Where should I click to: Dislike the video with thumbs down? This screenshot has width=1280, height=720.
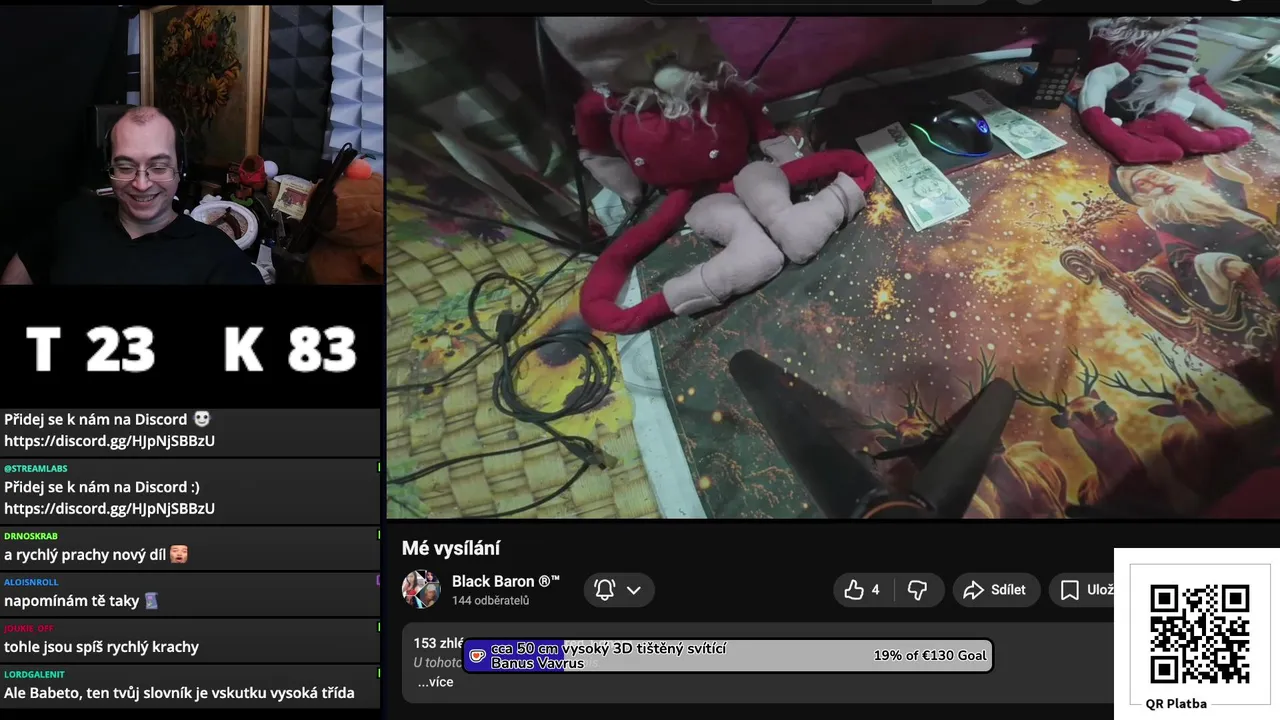click(x=917, y=590)
